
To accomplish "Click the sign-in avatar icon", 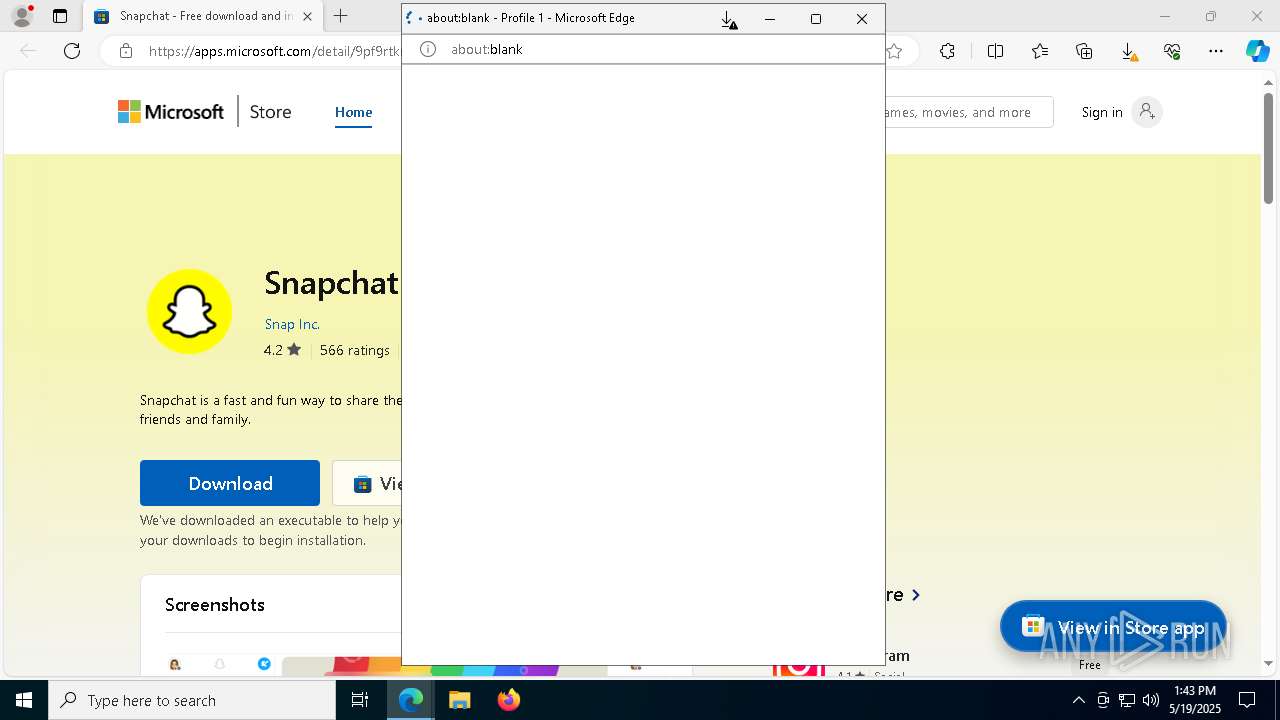I will (1147, 112).
